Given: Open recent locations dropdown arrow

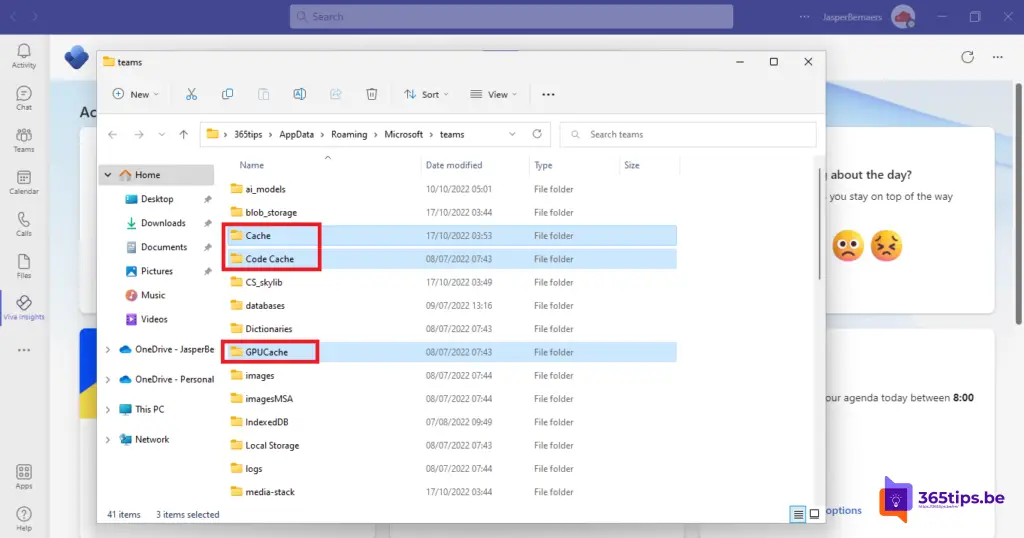Looking at the screenshot, I should coord(161,134).
